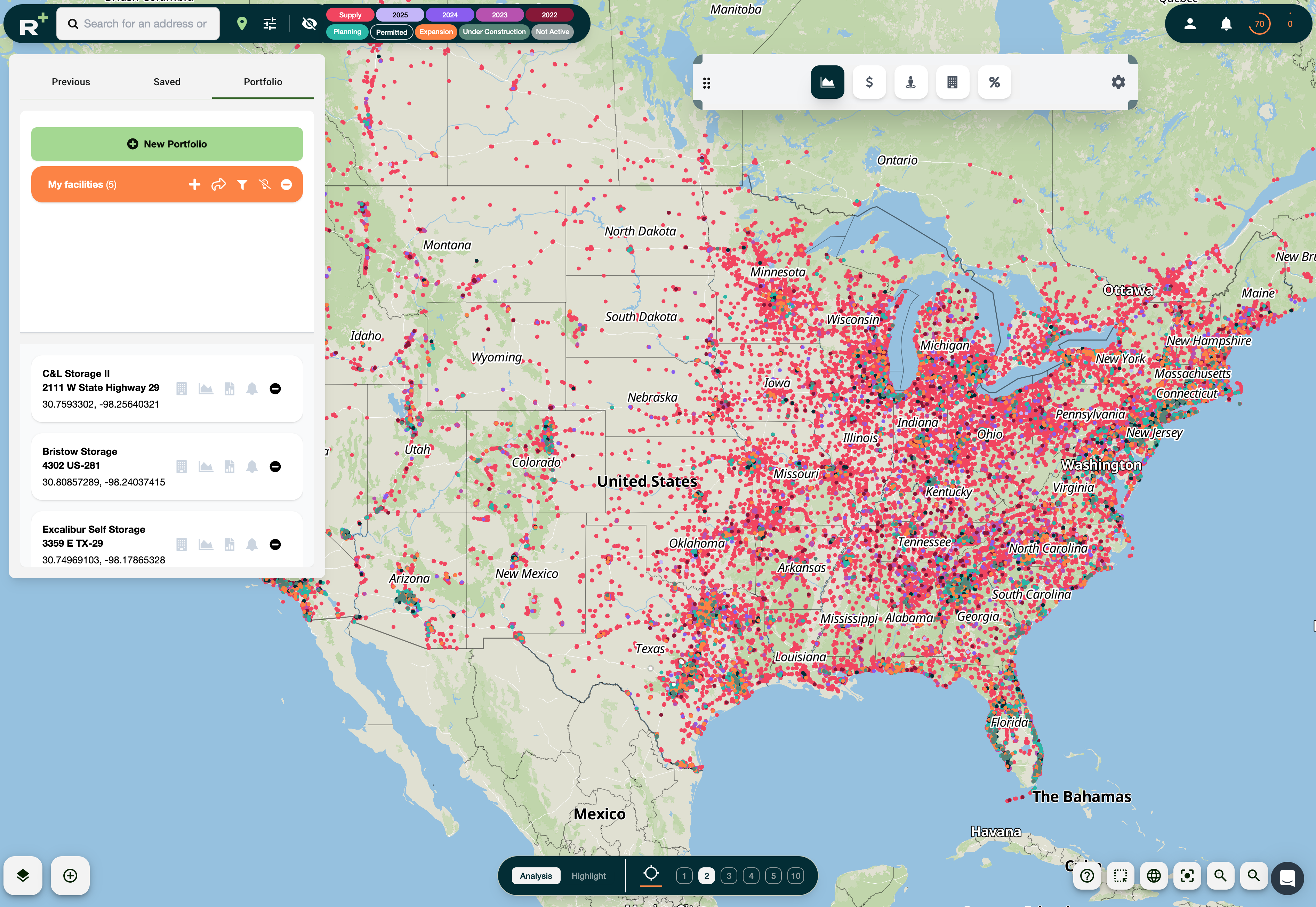Viewport: 1316px width, 907px height.
Task: Click the New Portfolio button
Action: pyautogui.click(x=167, y=144)
